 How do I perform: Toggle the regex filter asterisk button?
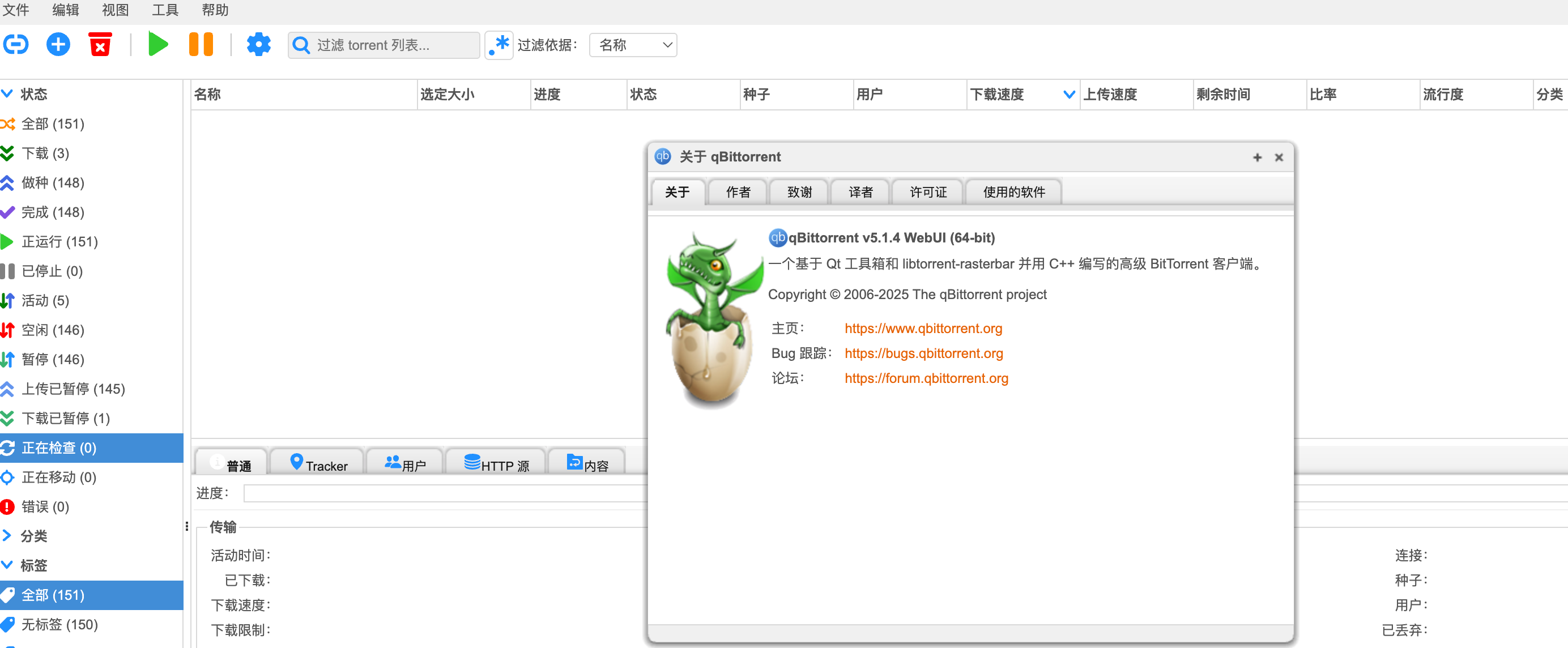point(499,45)
